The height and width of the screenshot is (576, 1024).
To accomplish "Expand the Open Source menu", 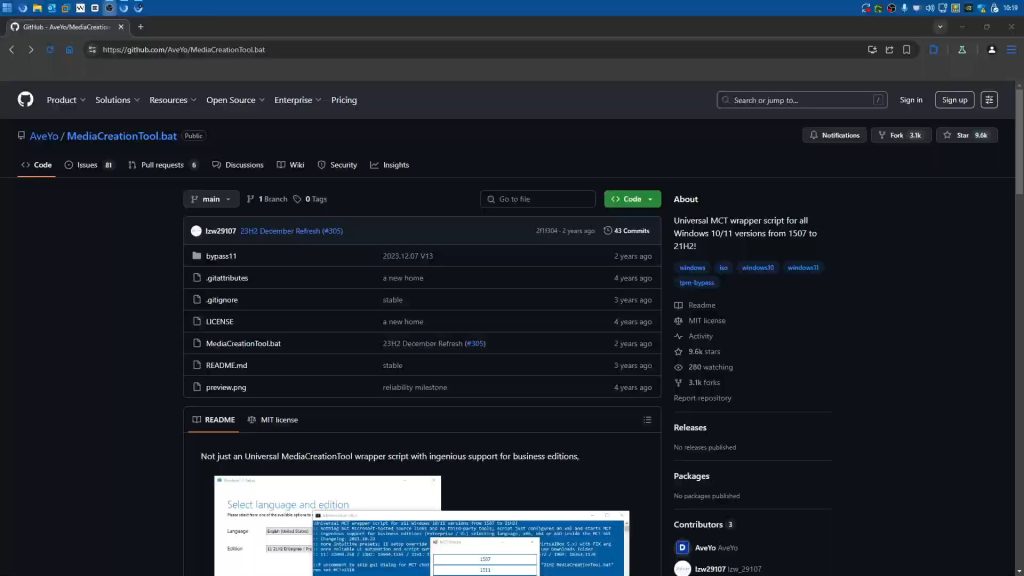I will click(x=235, y=100).
